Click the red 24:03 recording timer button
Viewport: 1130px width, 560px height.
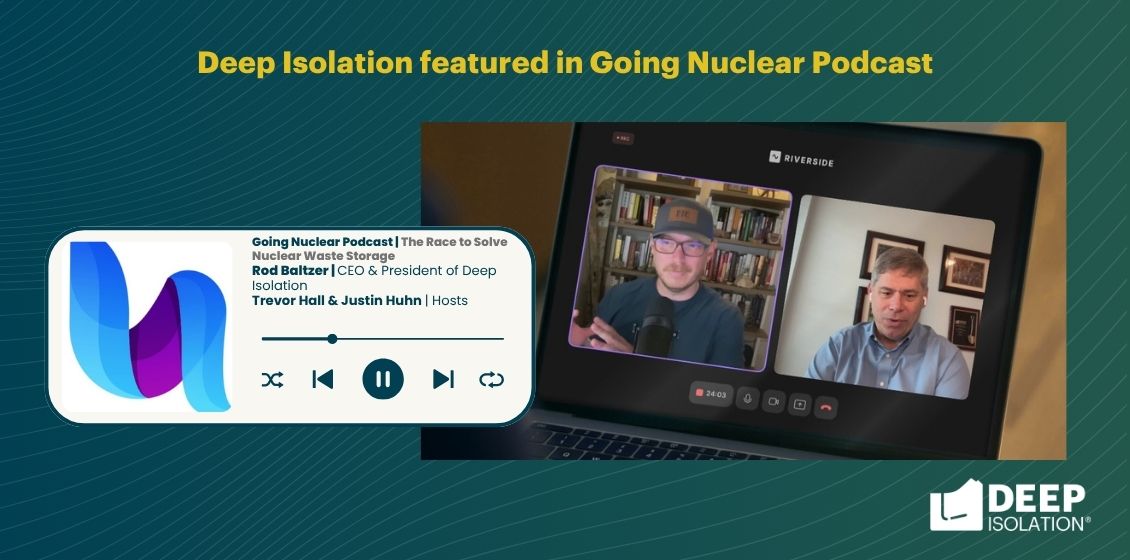(711, 394)
